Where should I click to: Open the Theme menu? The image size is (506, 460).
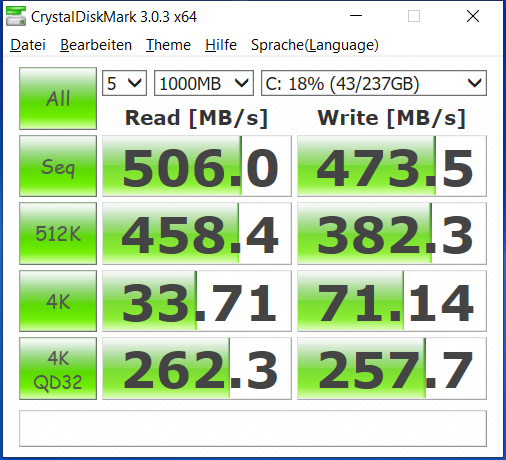click(x=168, y=45)
